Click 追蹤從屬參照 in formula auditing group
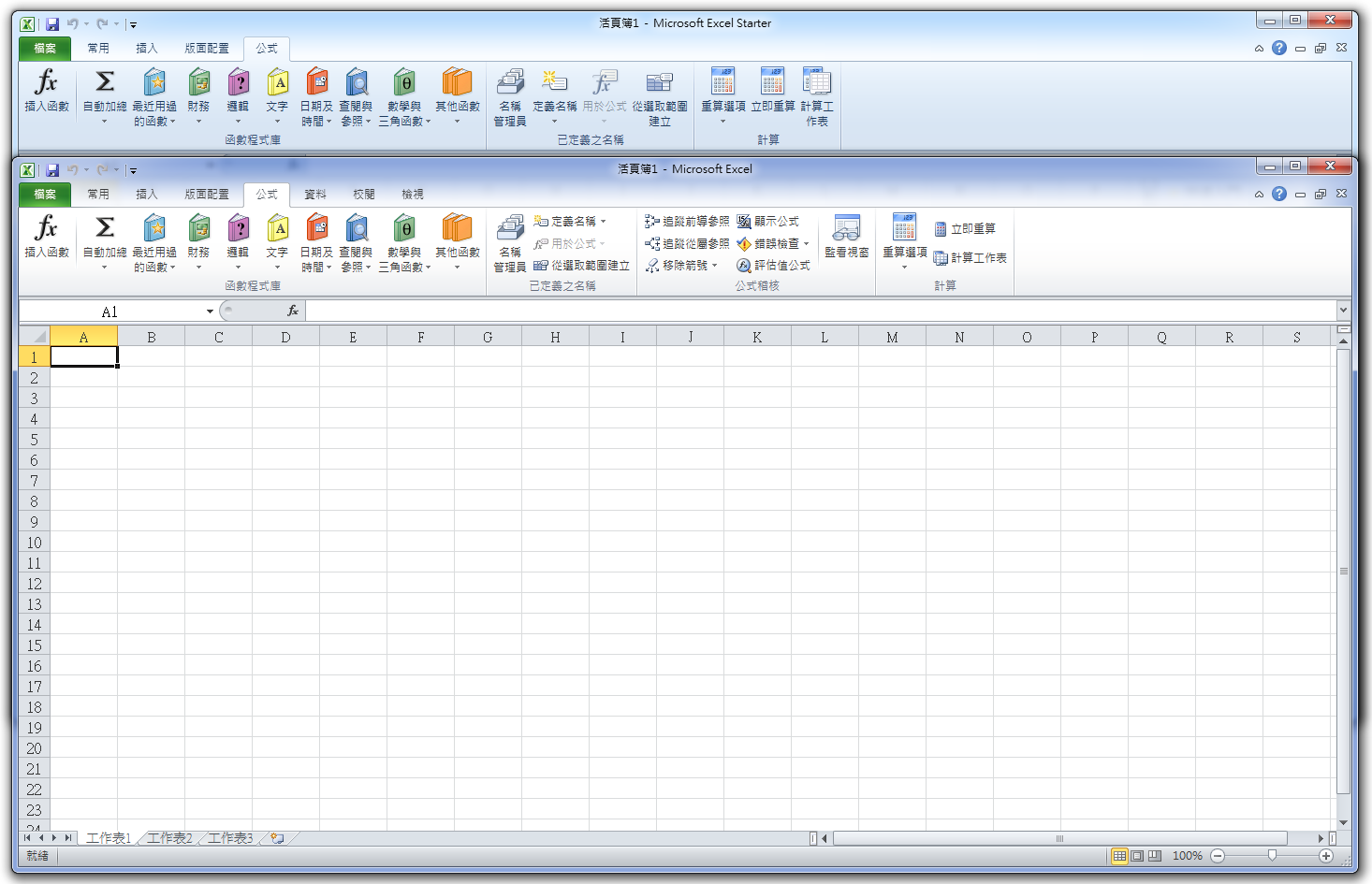 (x=687, y=243)
